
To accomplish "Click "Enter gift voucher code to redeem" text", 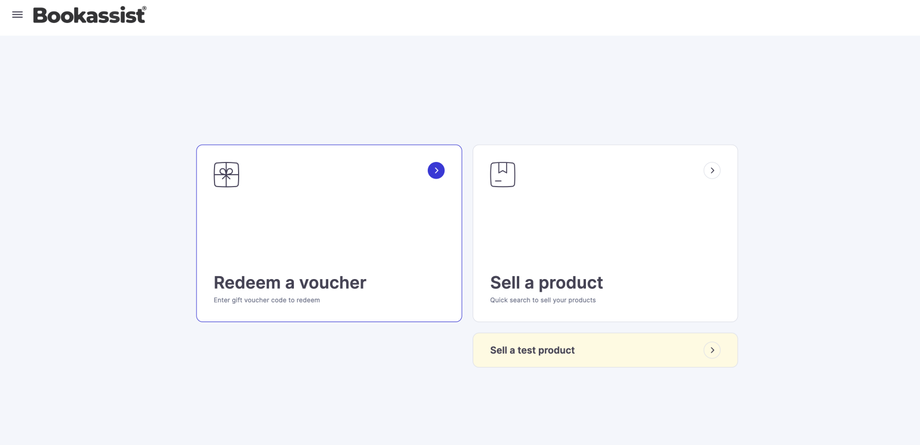I will [267, 300].
